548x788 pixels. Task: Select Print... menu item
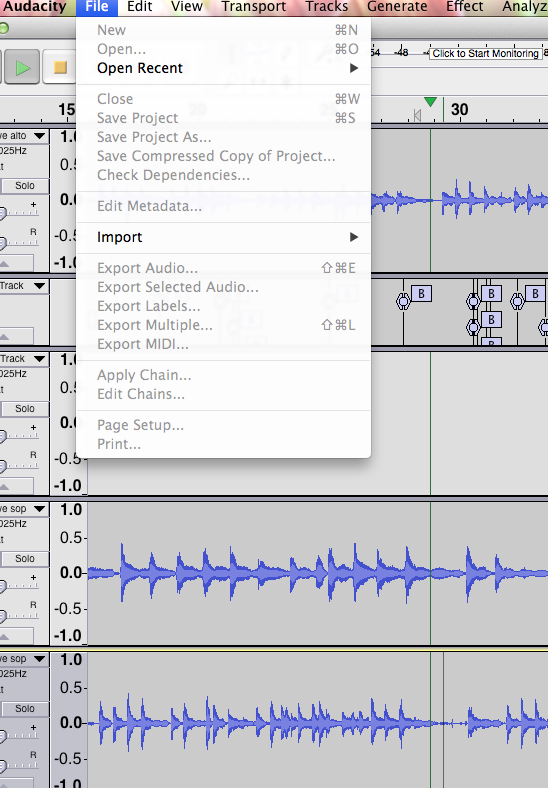(x=223, y=444)
